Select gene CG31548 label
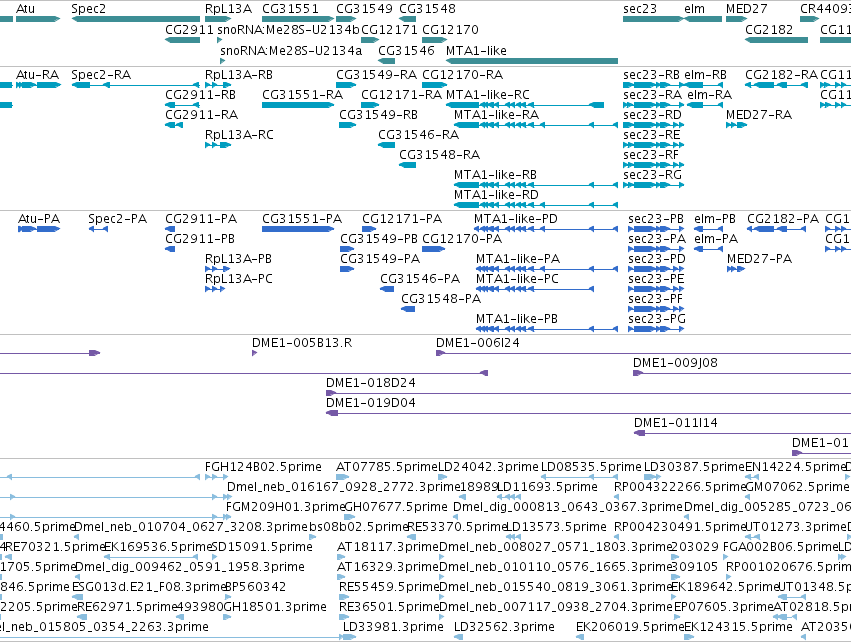The image size is (851, 642). click(428, 9)
